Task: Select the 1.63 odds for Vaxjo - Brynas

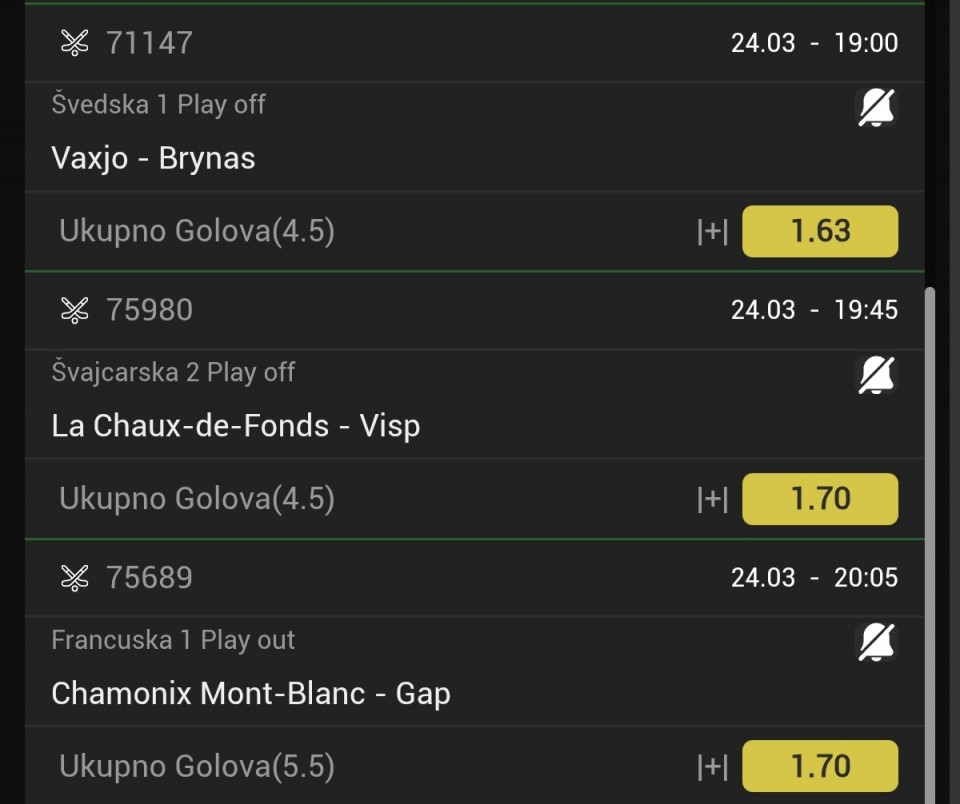Action: point(820,231)
